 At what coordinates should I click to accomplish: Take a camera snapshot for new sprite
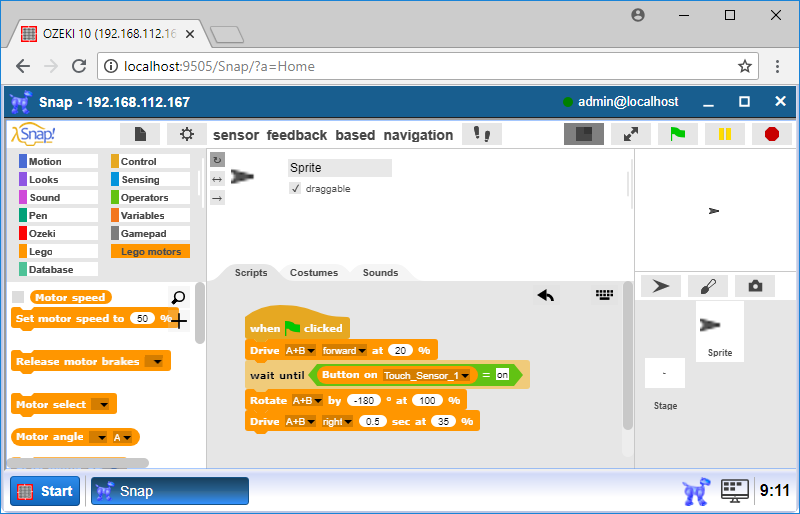755,286
